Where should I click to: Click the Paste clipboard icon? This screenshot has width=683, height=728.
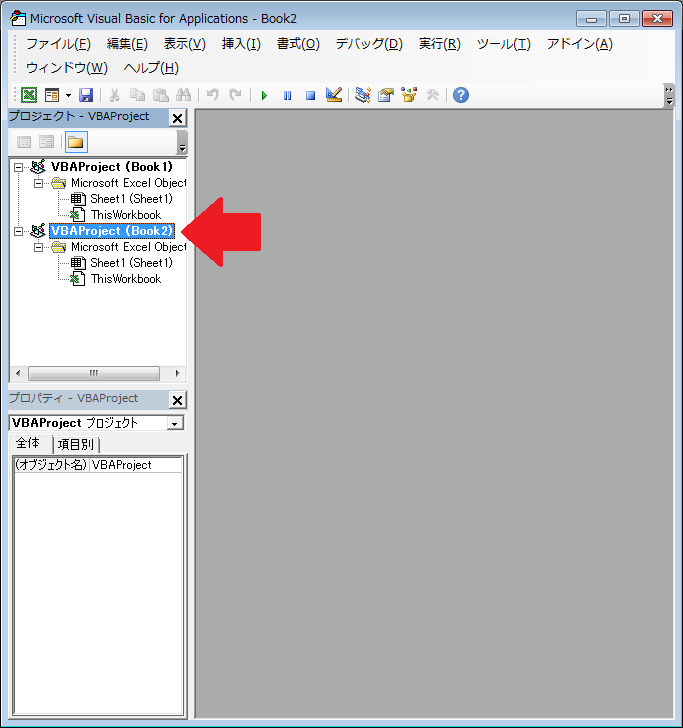pyautogui.click(x=161, y=95)
